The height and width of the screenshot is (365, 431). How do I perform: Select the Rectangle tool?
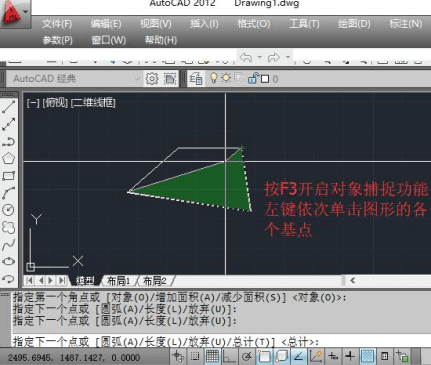[9, 176]
